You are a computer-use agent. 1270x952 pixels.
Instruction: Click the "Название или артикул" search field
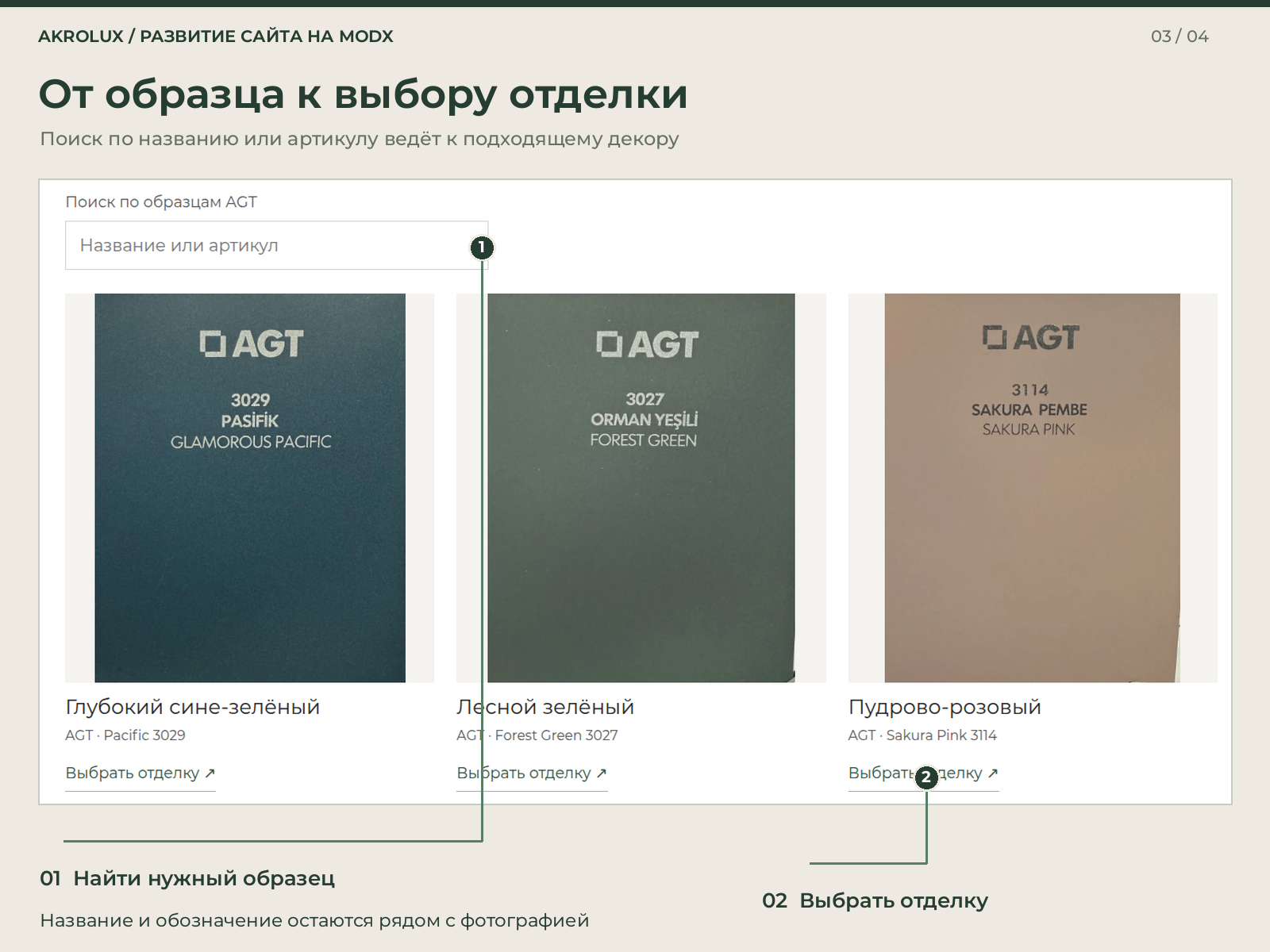pyautogui.click(x=276, y=245)
